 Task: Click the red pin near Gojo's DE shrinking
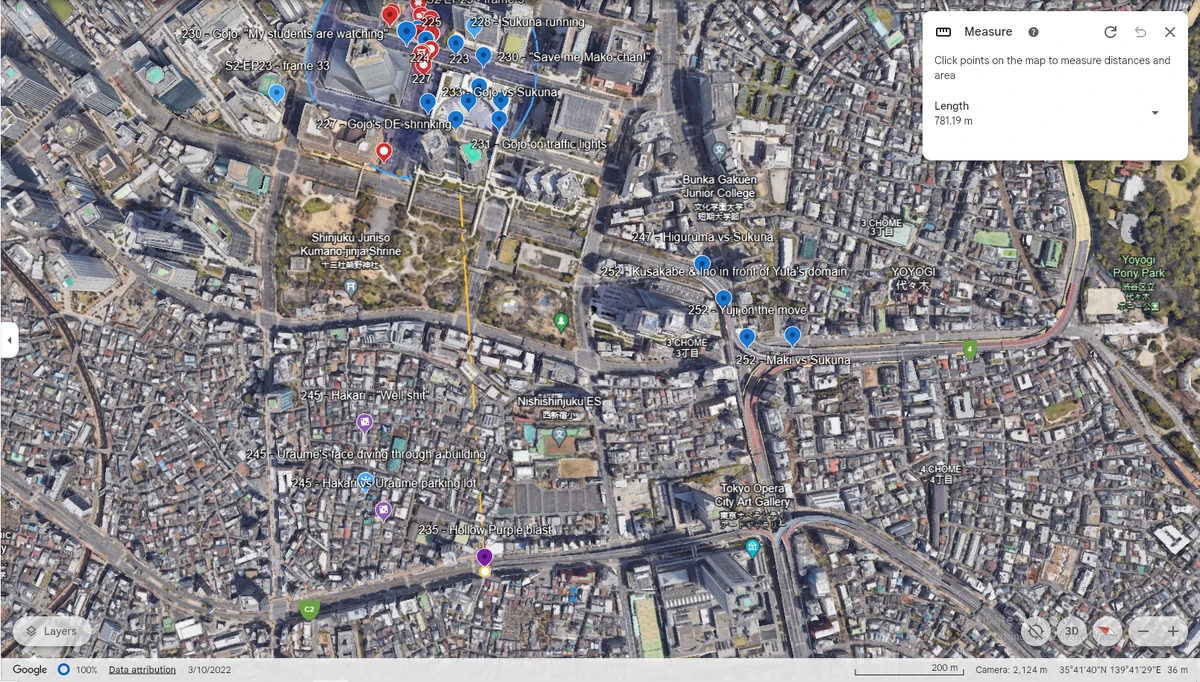click(383, 152)
